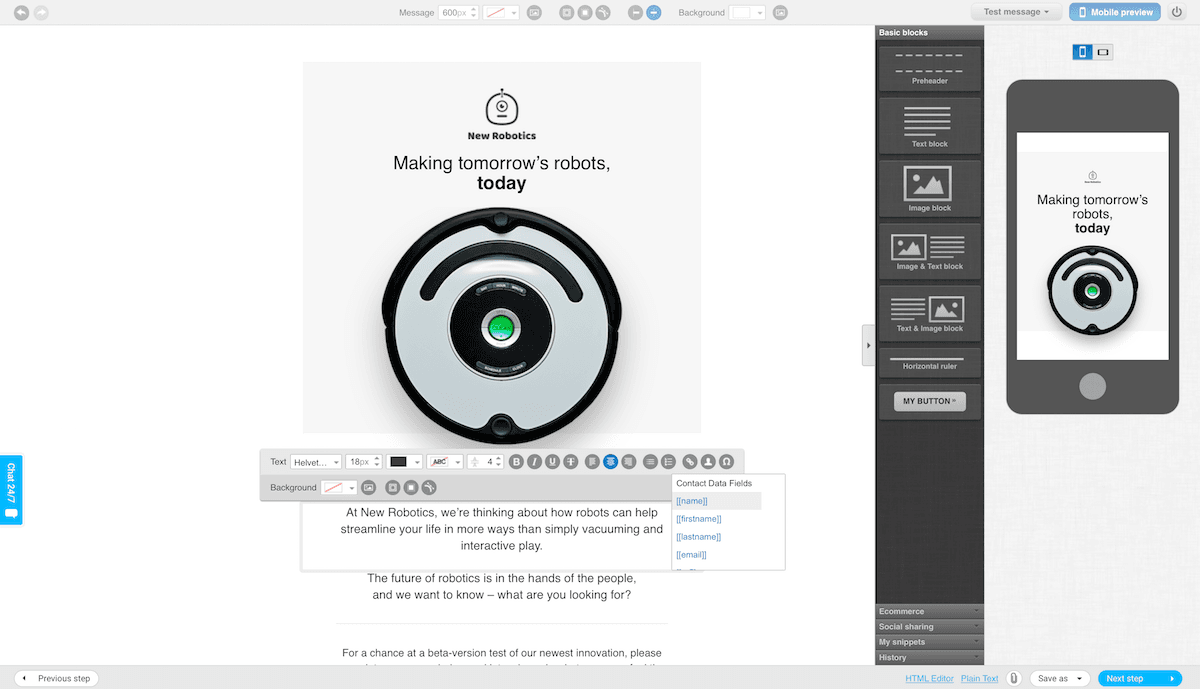This screenshot has height=689, width=1200.
Task: Open the ABC text highlight color dropdown
Action: pos(445,462)
